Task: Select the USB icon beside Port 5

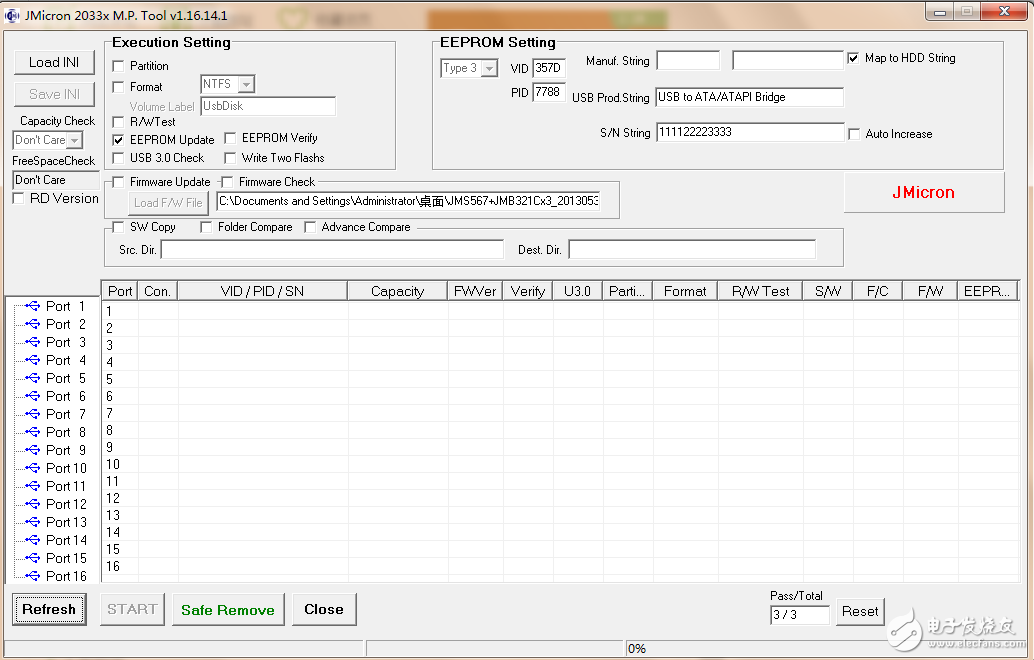Action: (x=33, y=378)
